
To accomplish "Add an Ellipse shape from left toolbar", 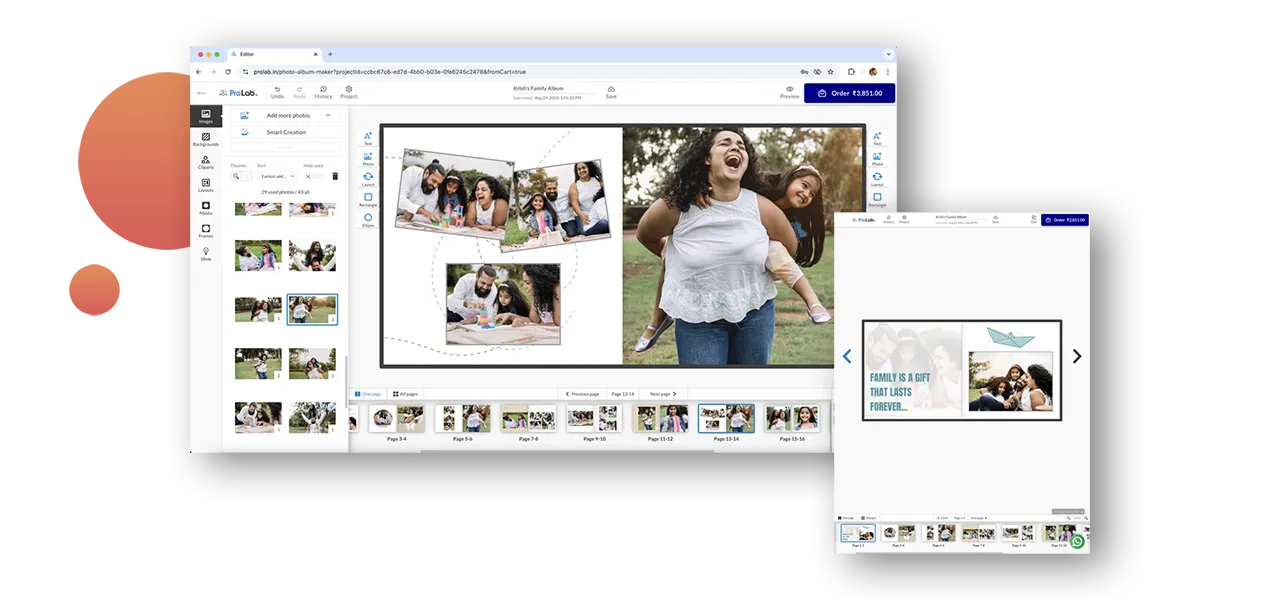I will coord(368,220).
